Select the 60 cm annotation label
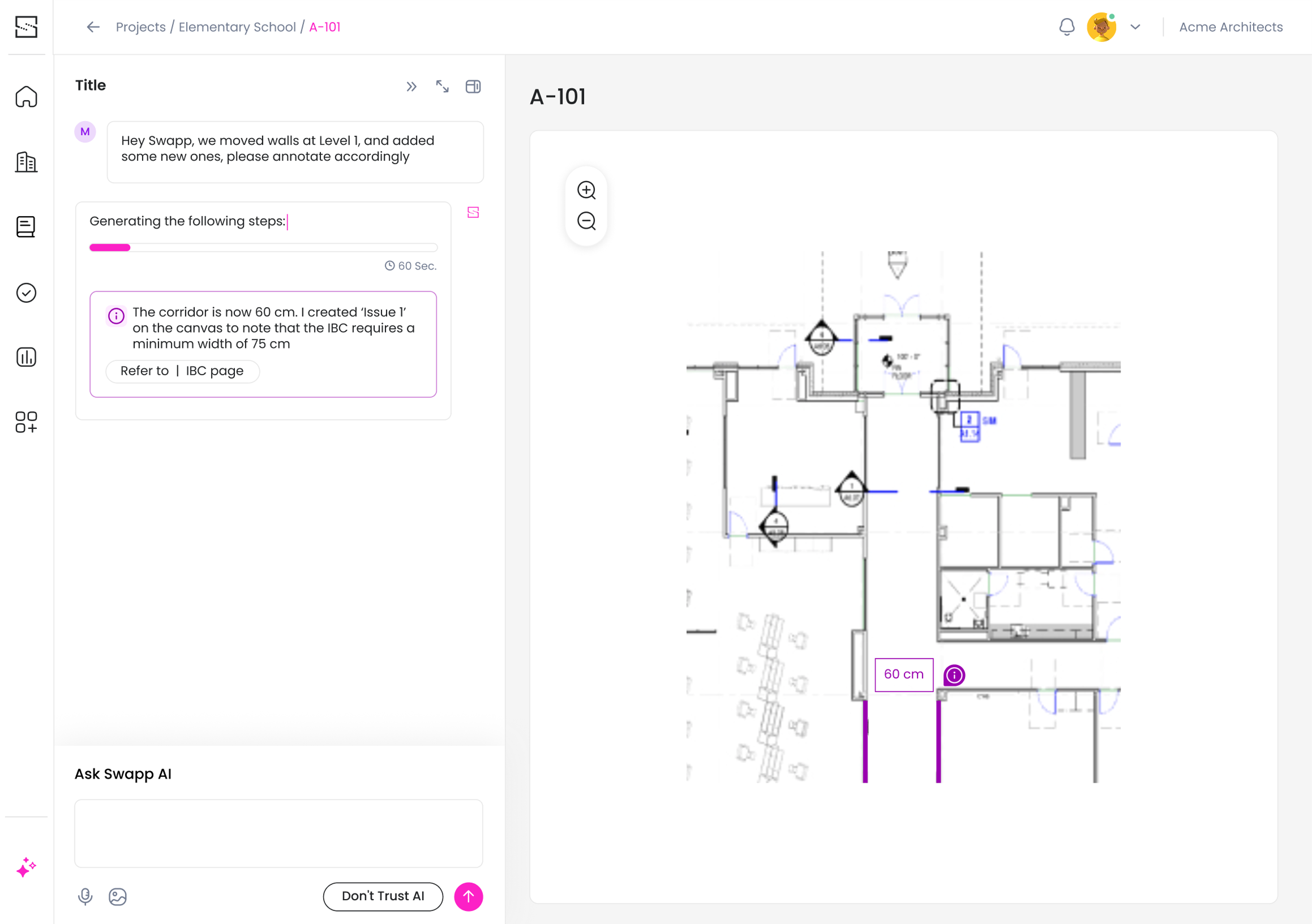1312x924 pixels. (x=904, y=674)
